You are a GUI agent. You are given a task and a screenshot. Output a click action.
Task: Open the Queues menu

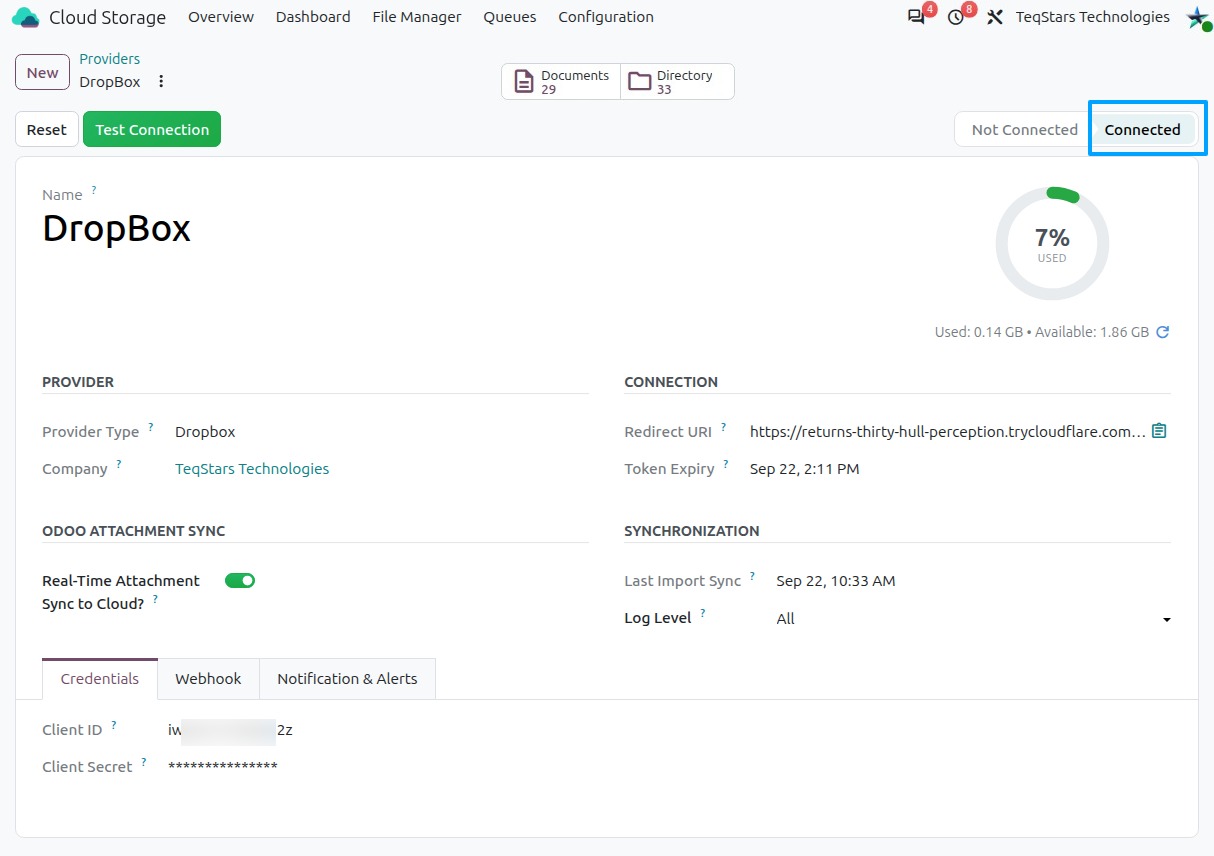[x=510, y=17]
